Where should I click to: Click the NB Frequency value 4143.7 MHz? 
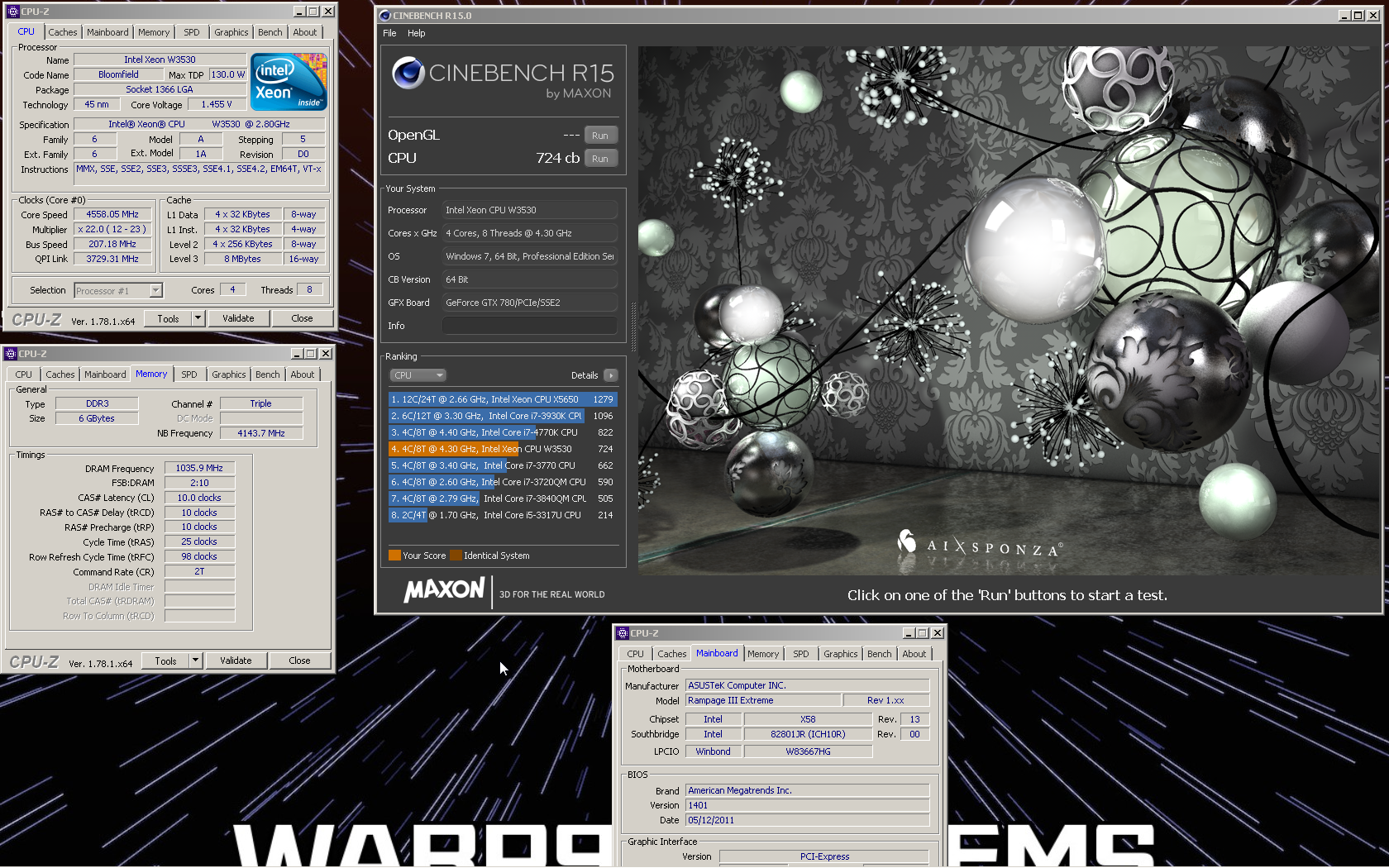coord(261,433)
